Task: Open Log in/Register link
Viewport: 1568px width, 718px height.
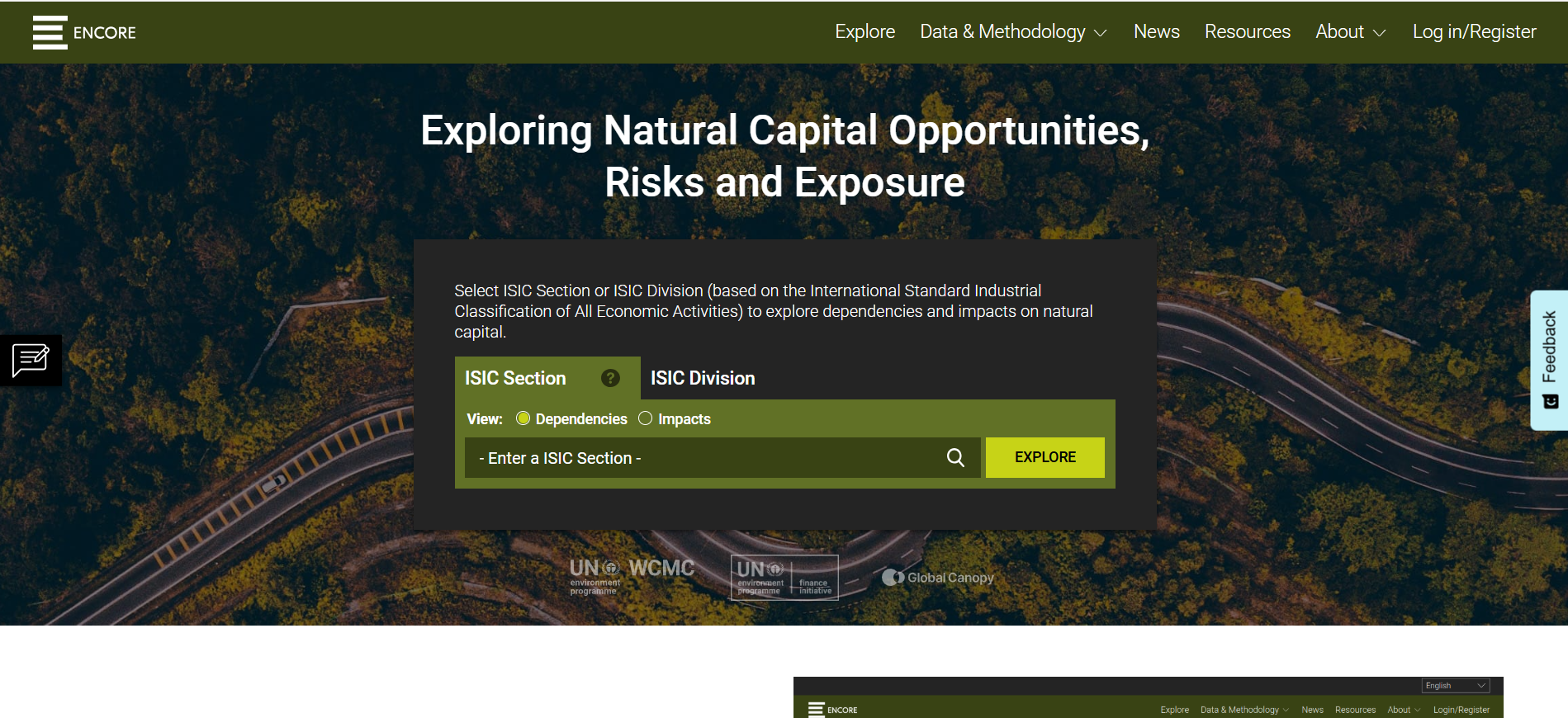Action: [1474, 32]
